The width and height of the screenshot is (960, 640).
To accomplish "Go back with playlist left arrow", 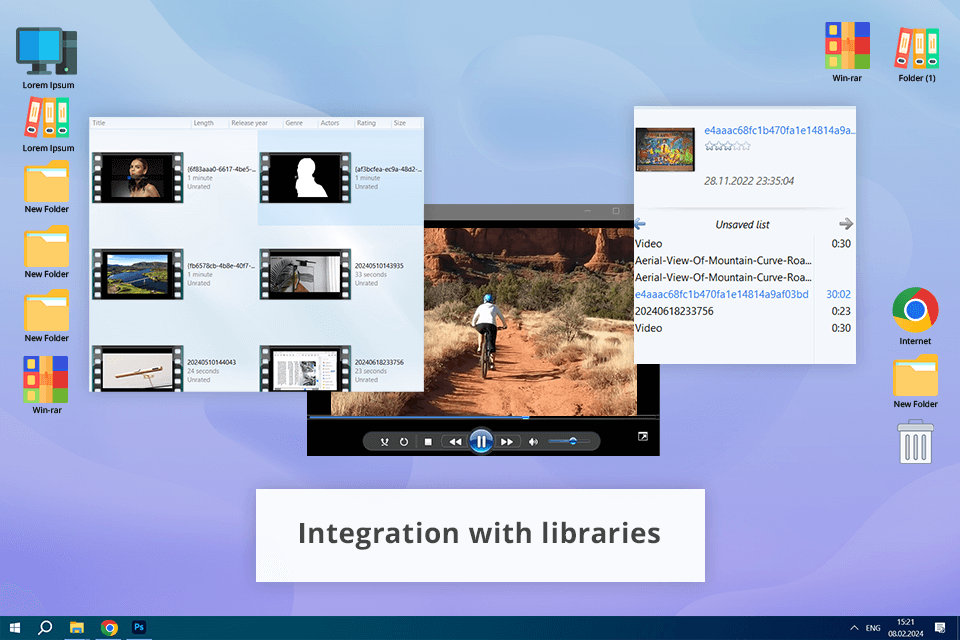I will [640, 224].
